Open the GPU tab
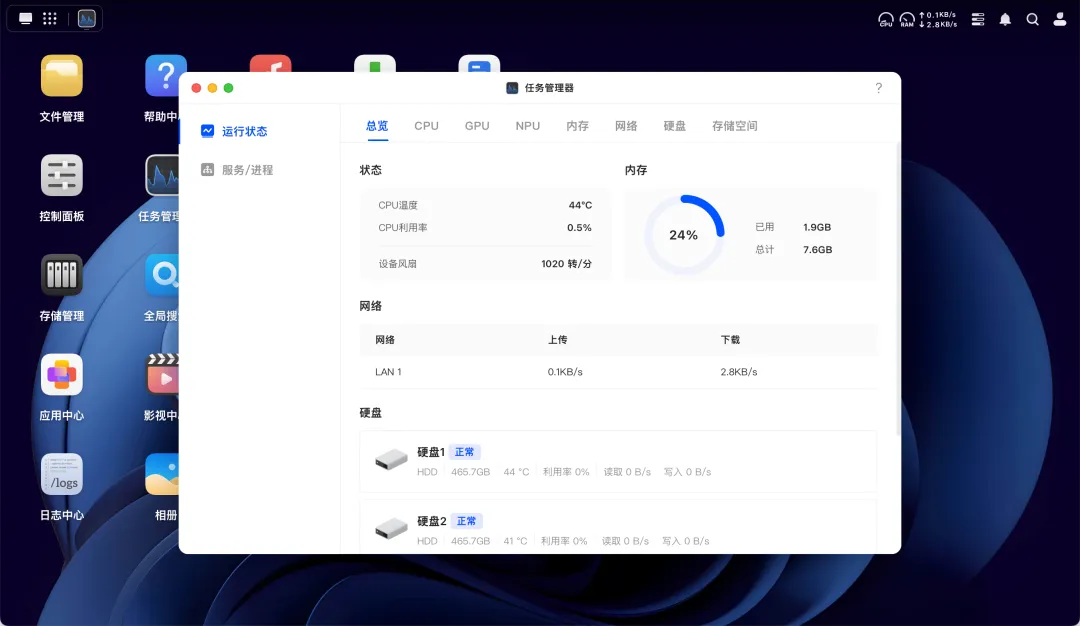The image size is (1080, 626). 477,126
